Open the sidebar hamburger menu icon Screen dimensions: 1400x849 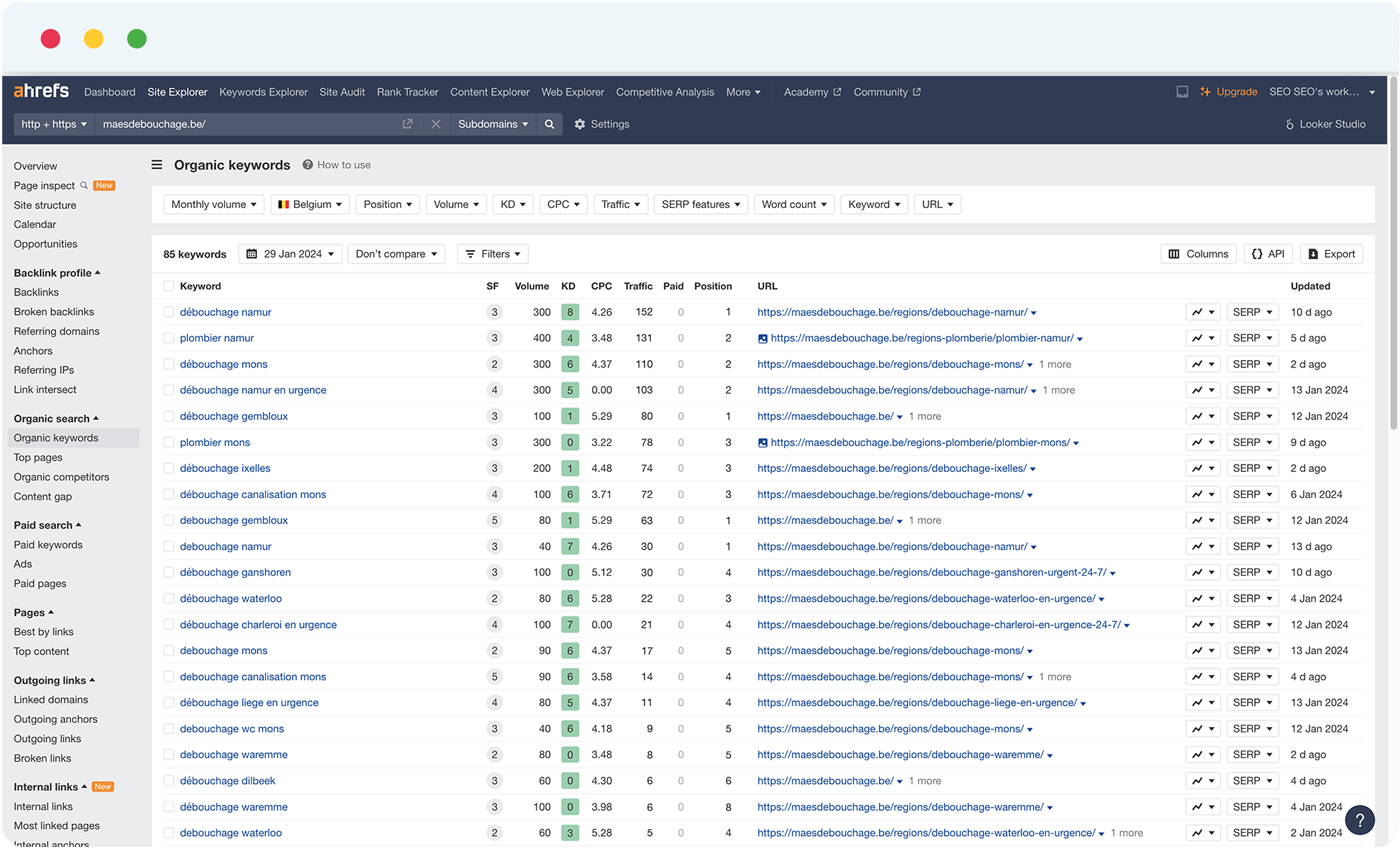[157, 165]
